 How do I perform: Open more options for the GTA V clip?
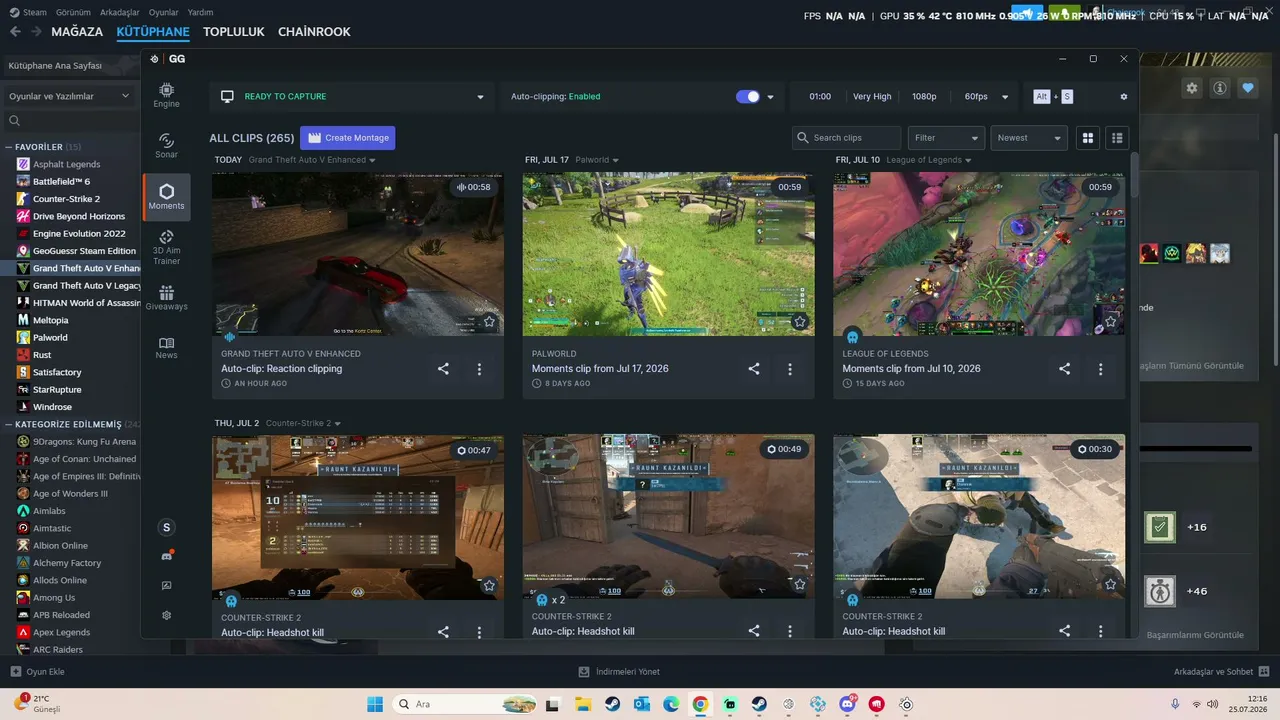point(479,369)
